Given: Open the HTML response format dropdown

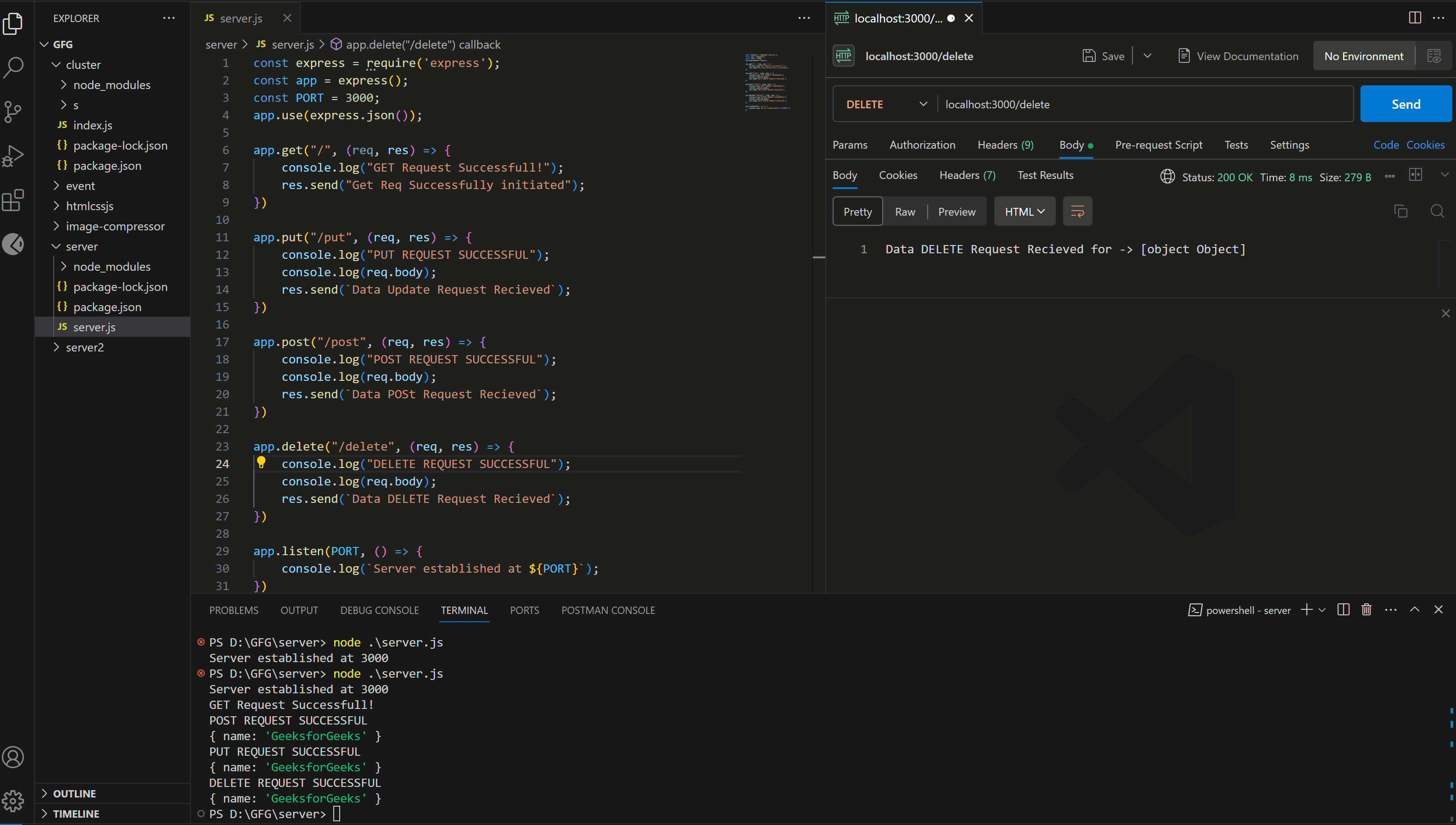Looking at the screenshot, I should pyautogui.click(x=1024, y=212).
